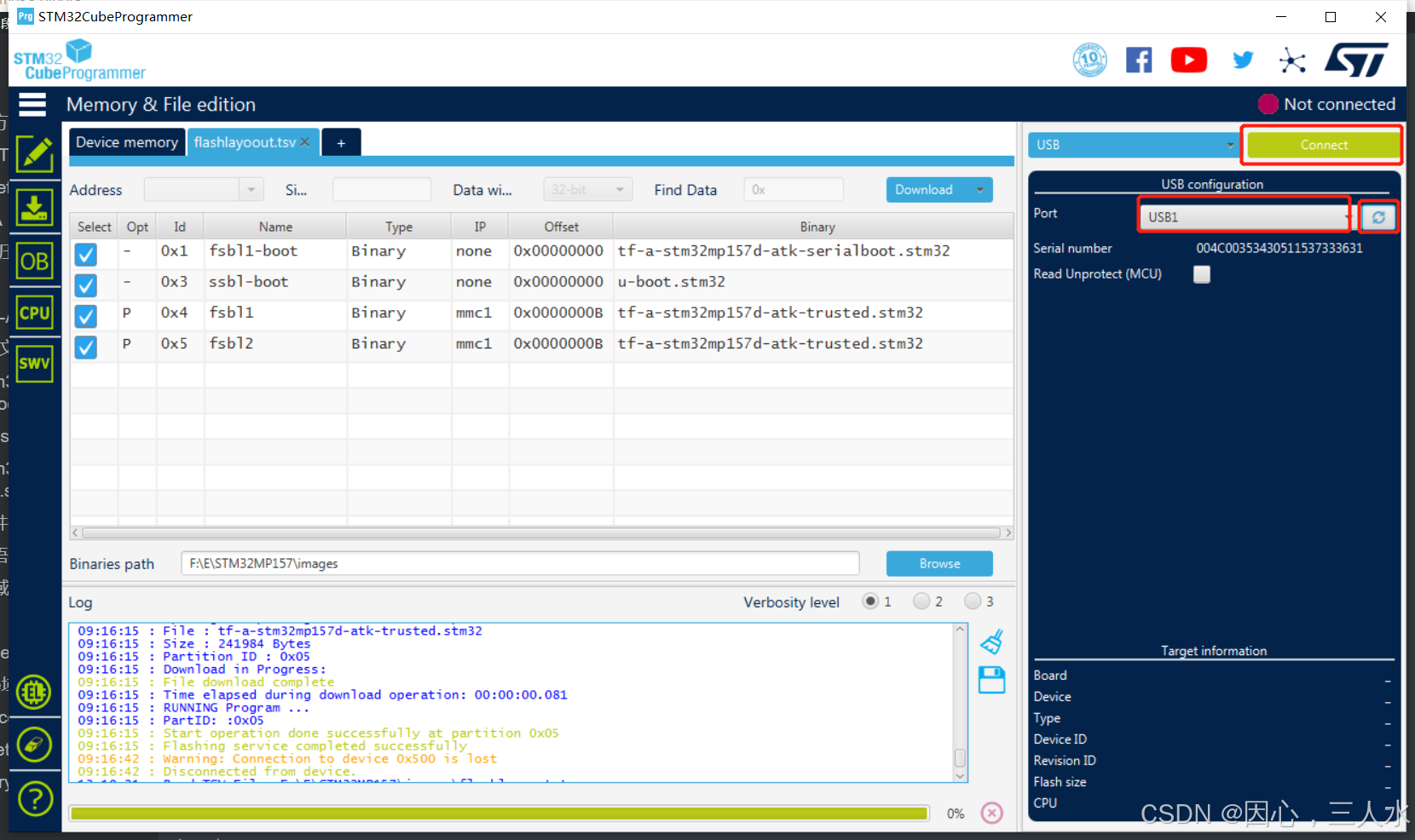Open the USB interface dropdown
This screenshot has height=840, width=1415.
point(1134,145)
